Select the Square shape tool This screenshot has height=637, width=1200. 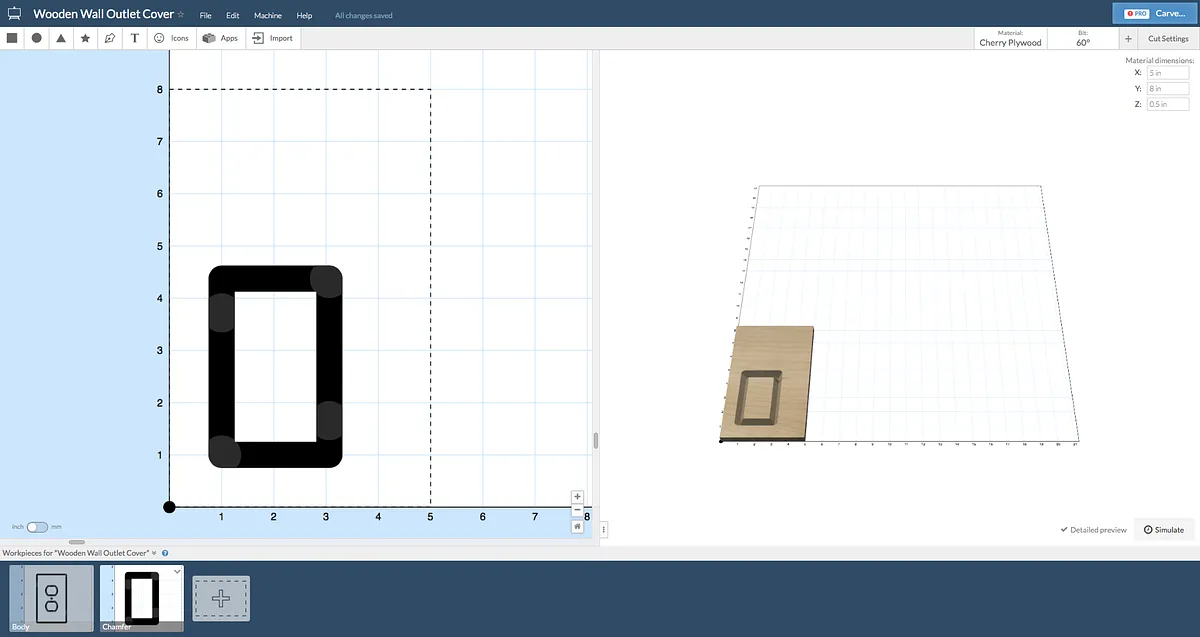[x=12, y=38]
